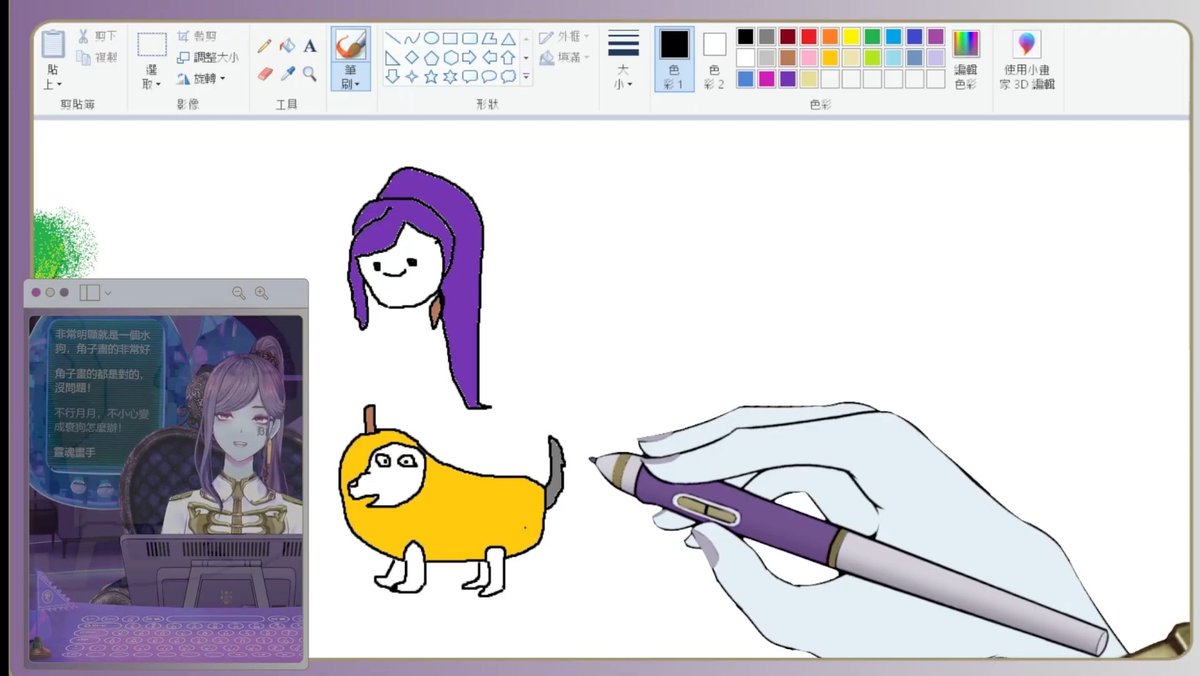Click the Cut (剪下) scissors button
The height and width of the screenshot is (676, 1200).
point(97,37)
